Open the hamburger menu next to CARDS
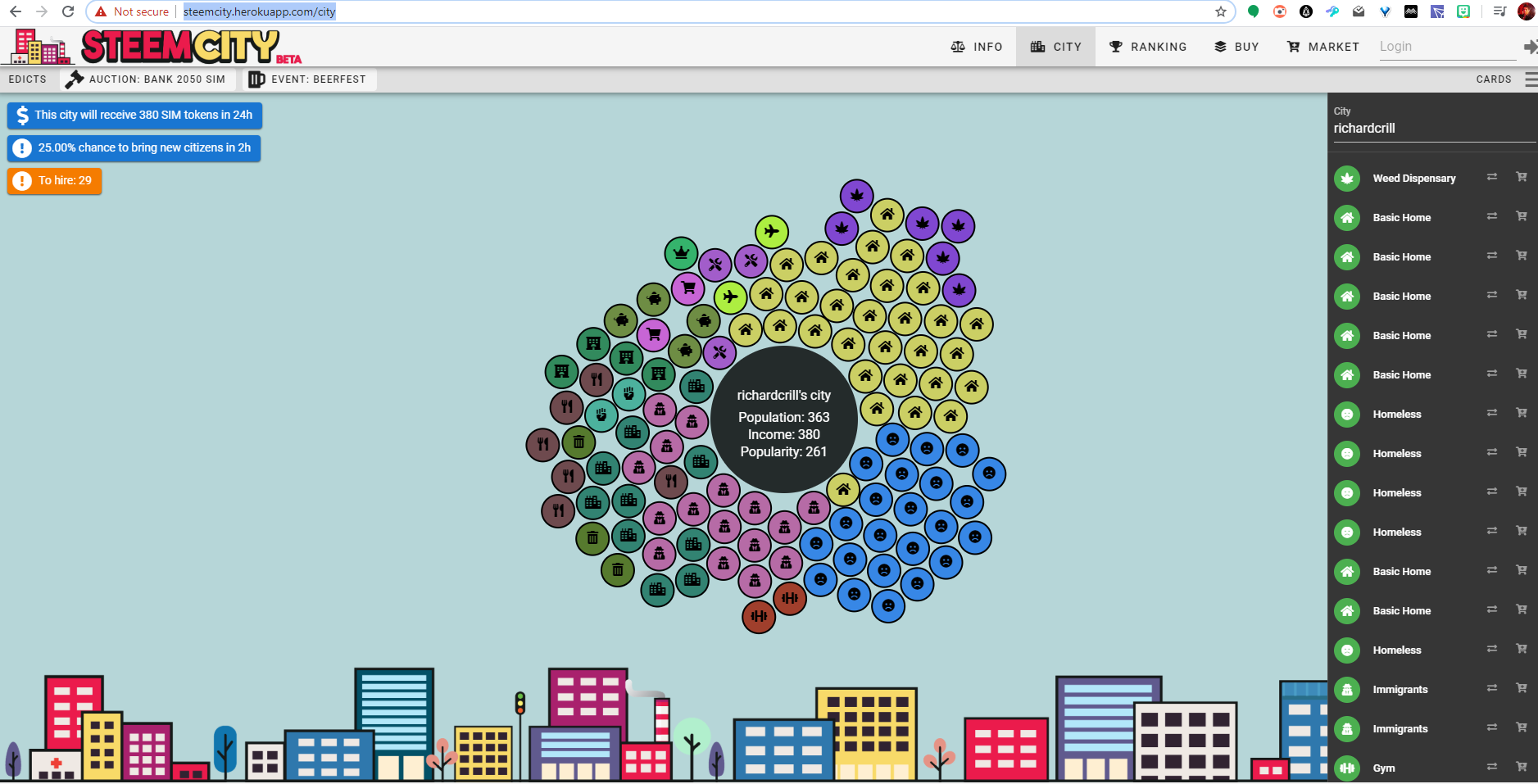 (1531, 79)
